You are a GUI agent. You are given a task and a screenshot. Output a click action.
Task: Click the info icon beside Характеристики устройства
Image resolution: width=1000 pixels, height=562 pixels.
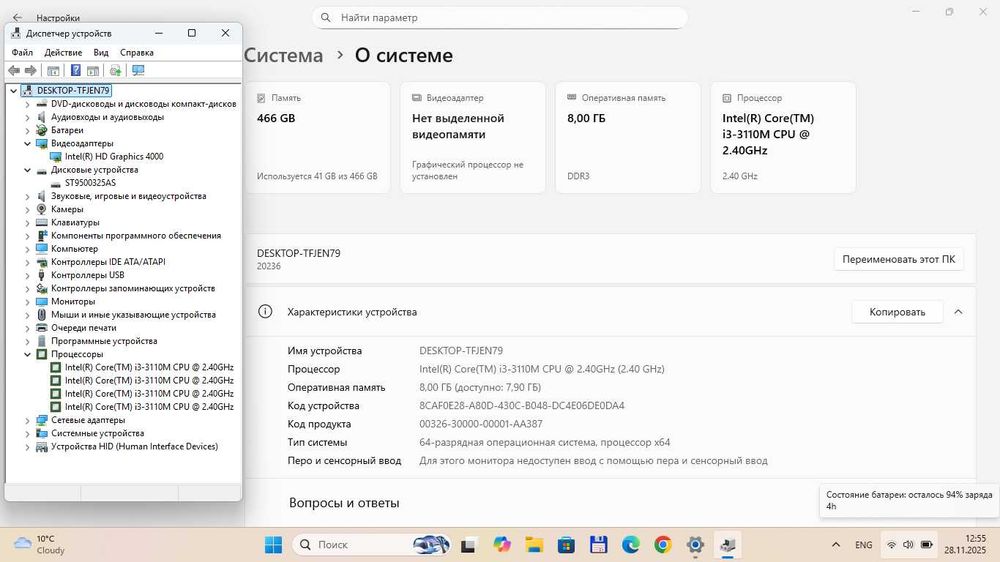coord(265,311)
